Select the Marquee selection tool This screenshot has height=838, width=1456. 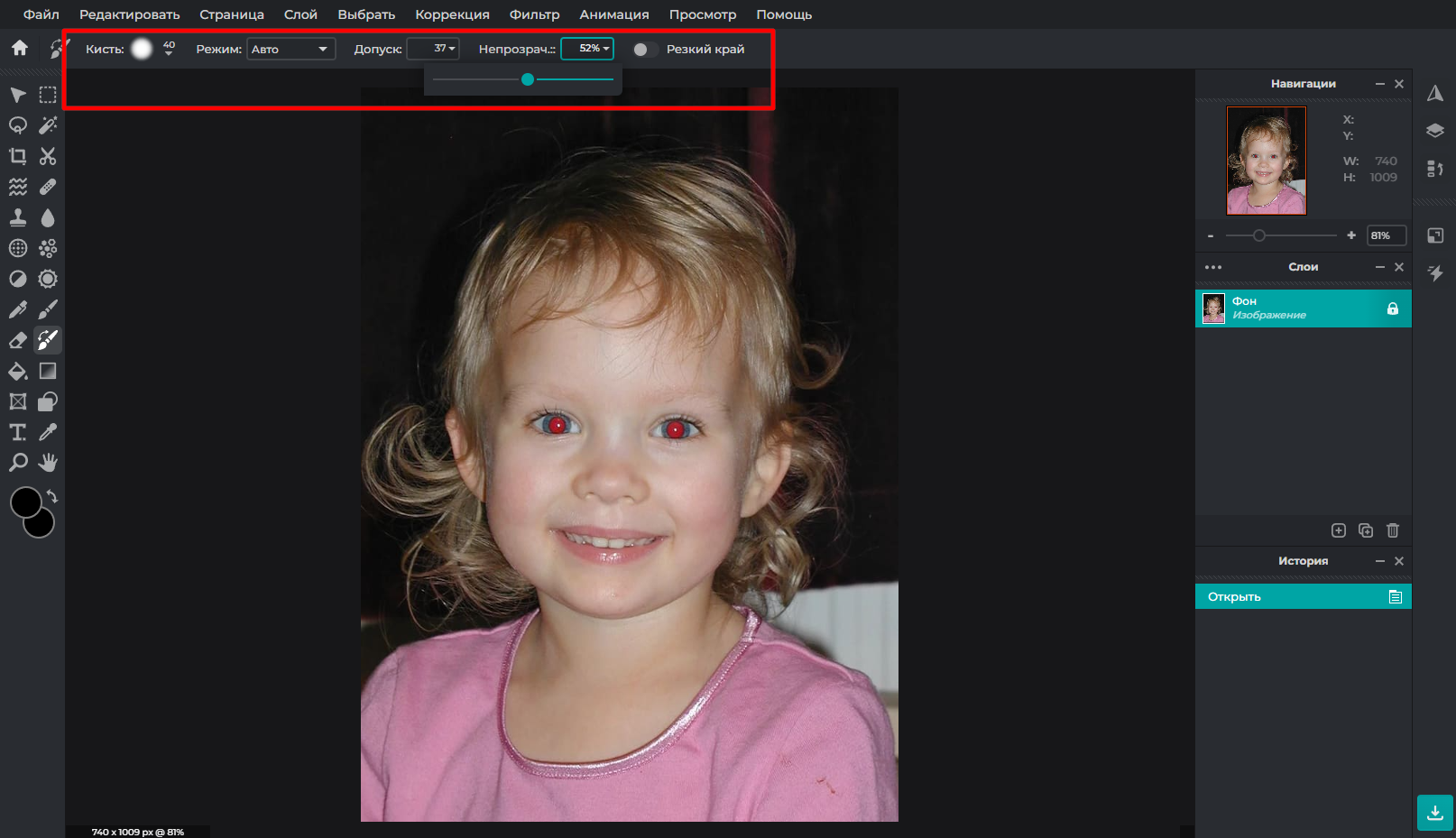[48, 95]
